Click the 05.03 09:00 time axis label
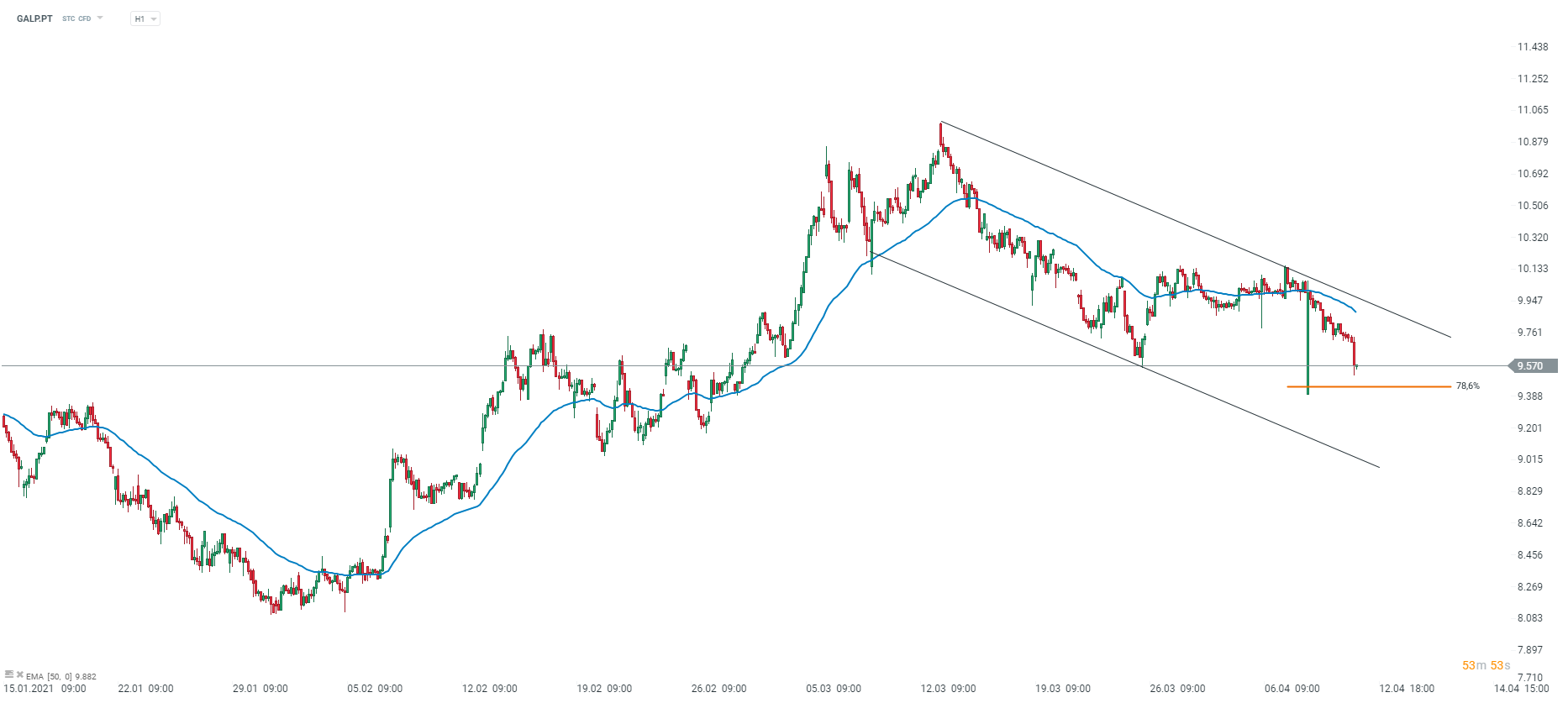The width and height of the screenshot is (1568, 703). pos(833,689)
